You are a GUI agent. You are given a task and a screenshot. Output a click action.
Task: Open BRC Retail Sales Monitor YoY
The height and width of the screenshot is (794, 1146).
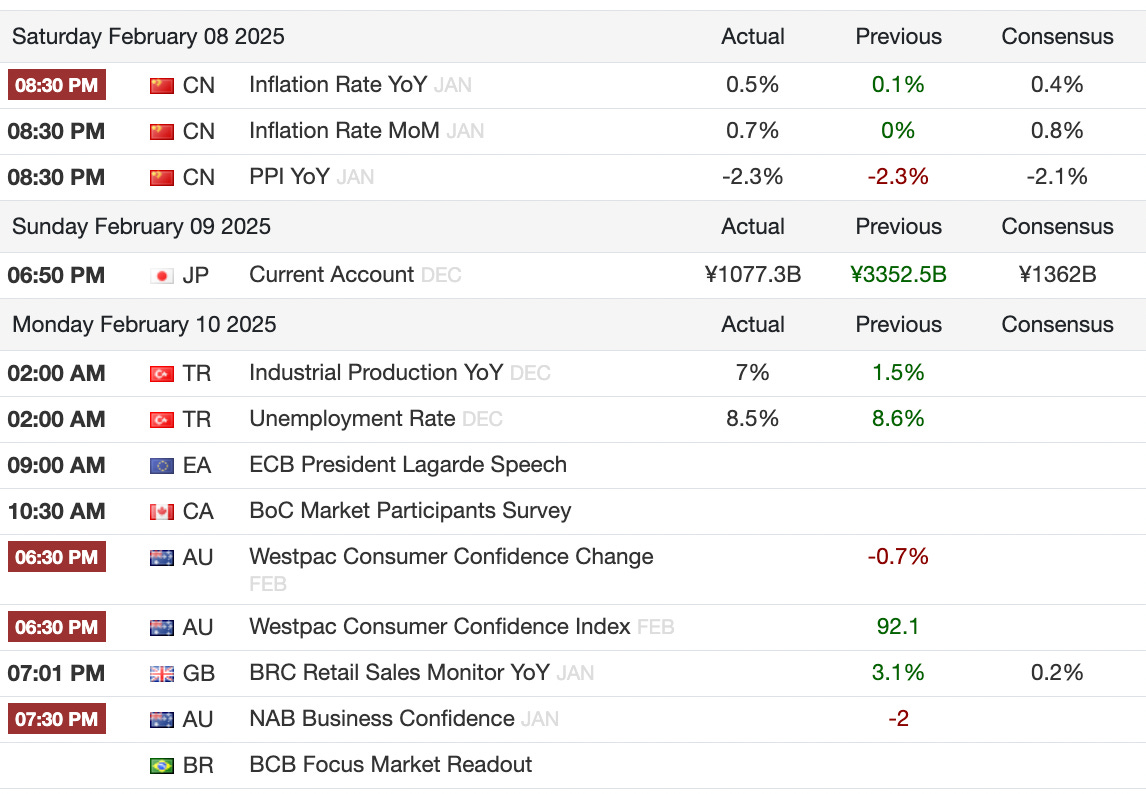click(x=399, y=673)
